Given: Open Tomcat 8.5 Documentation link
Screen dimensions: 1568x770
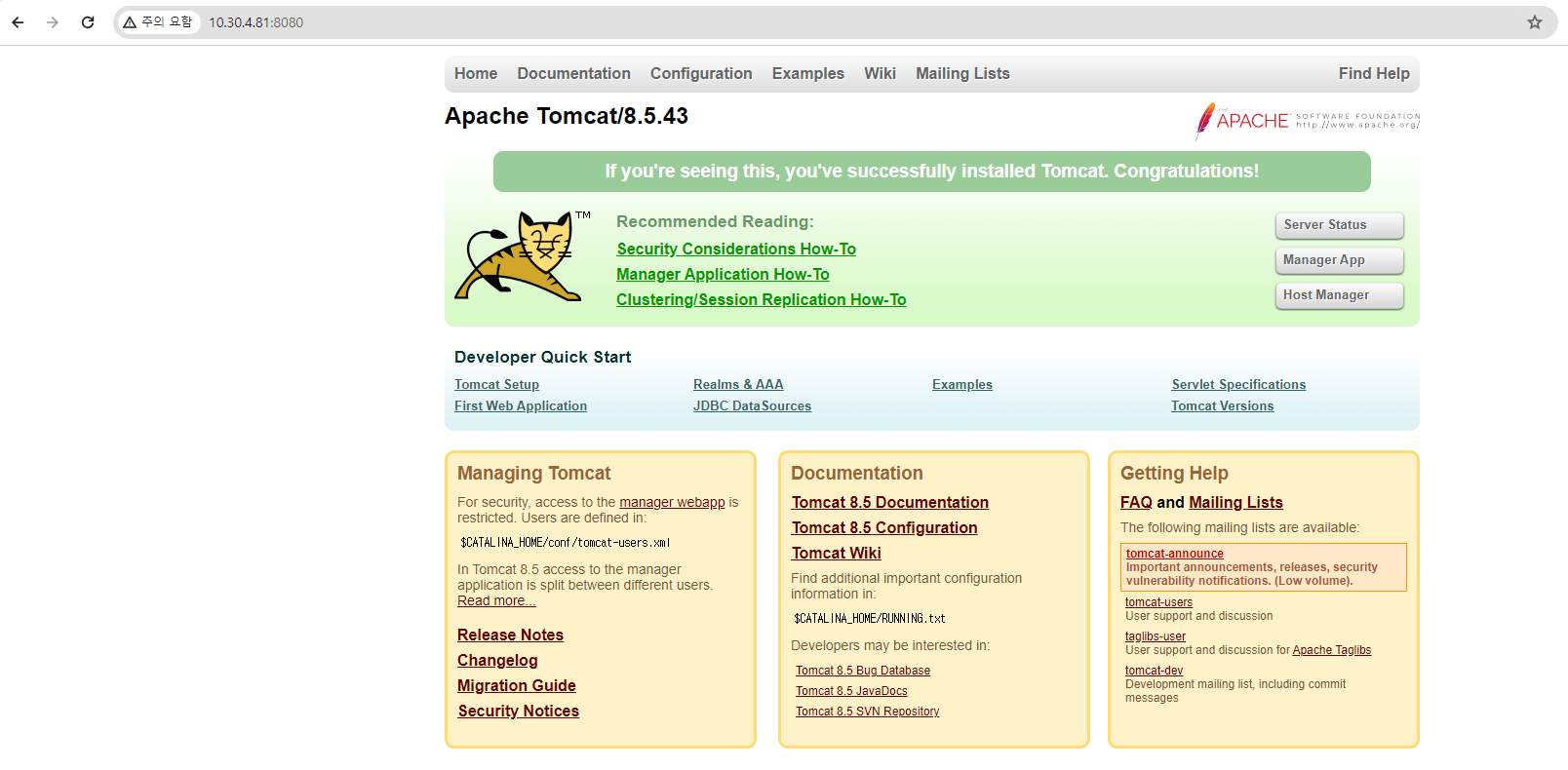Looking at the screenshot, I should 890,503.
